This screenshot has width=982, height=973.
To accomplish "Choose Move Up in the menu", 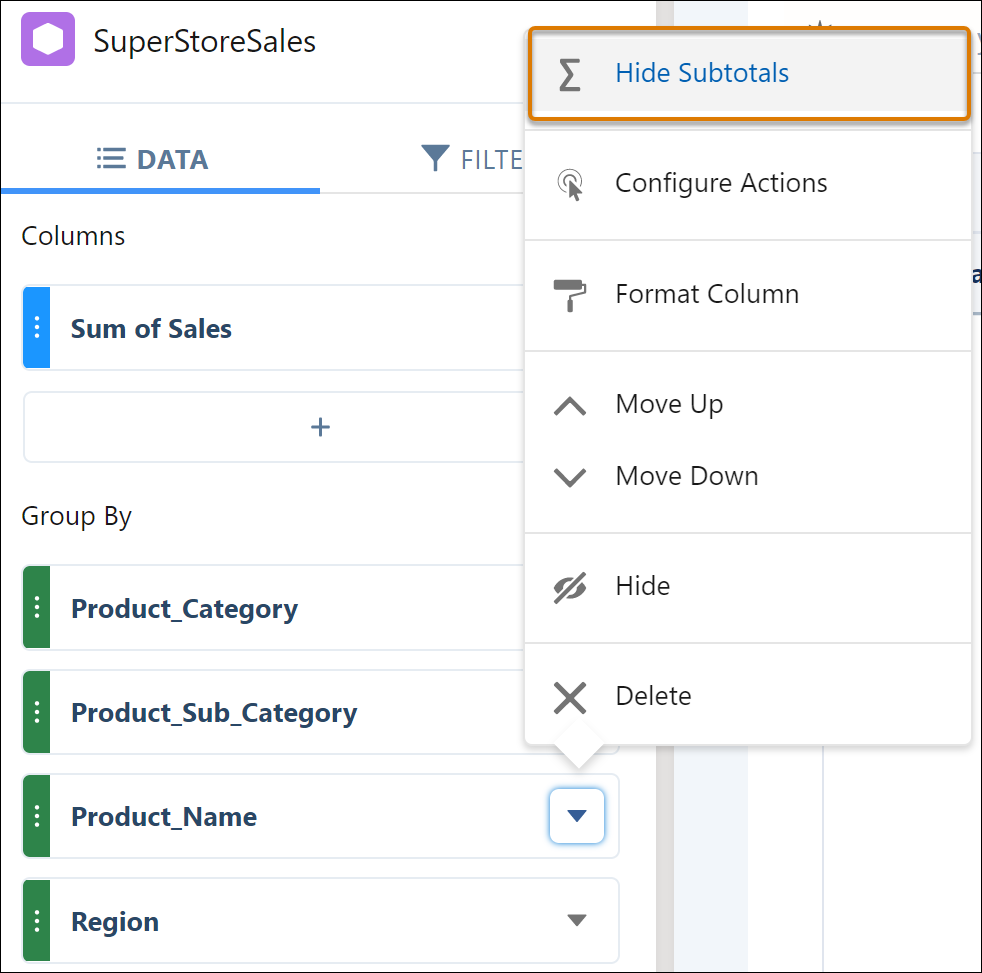I will [x=669, y=405].
